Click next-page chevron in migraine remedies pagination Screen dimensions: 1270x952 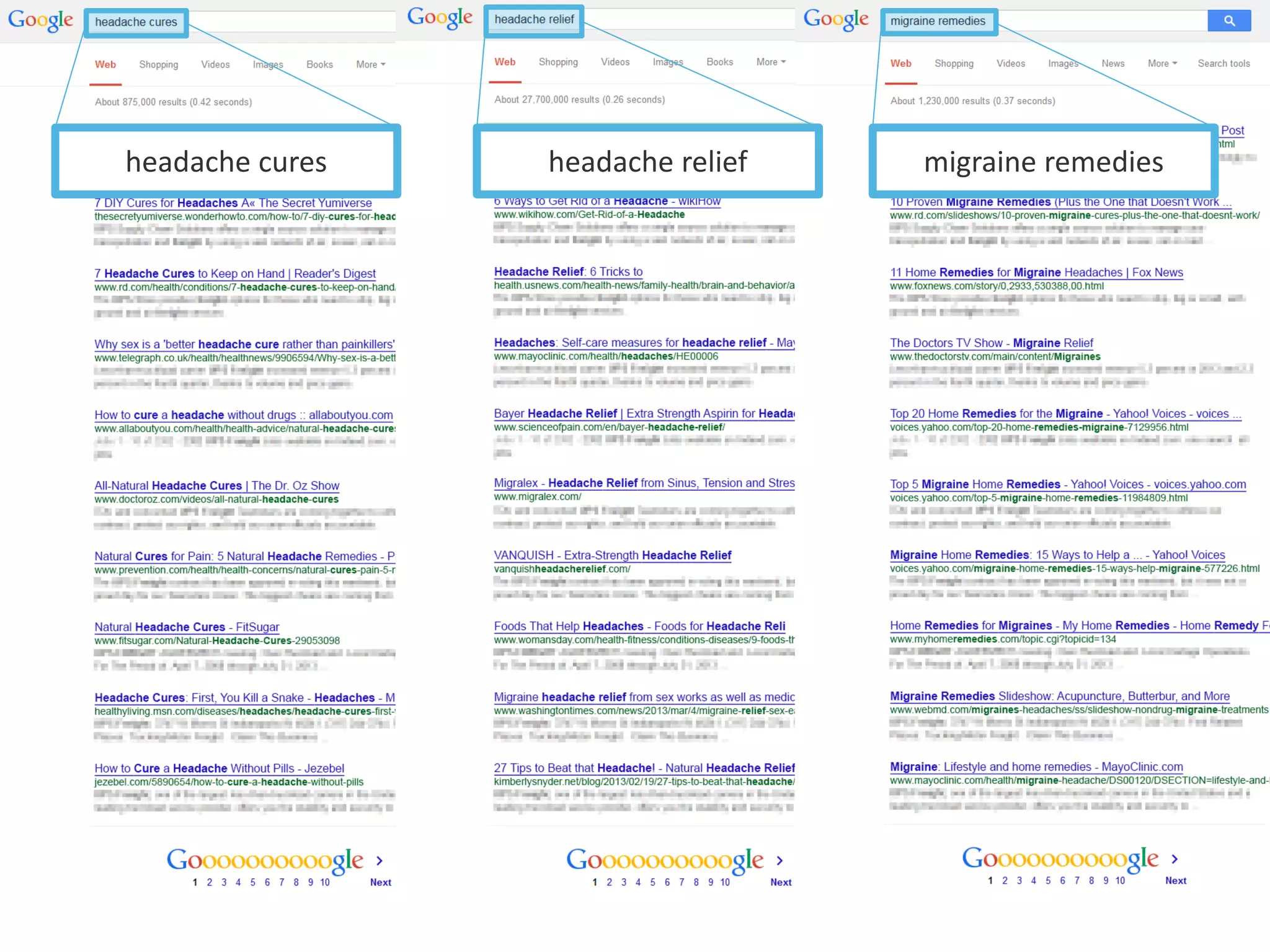(1175, 859)
